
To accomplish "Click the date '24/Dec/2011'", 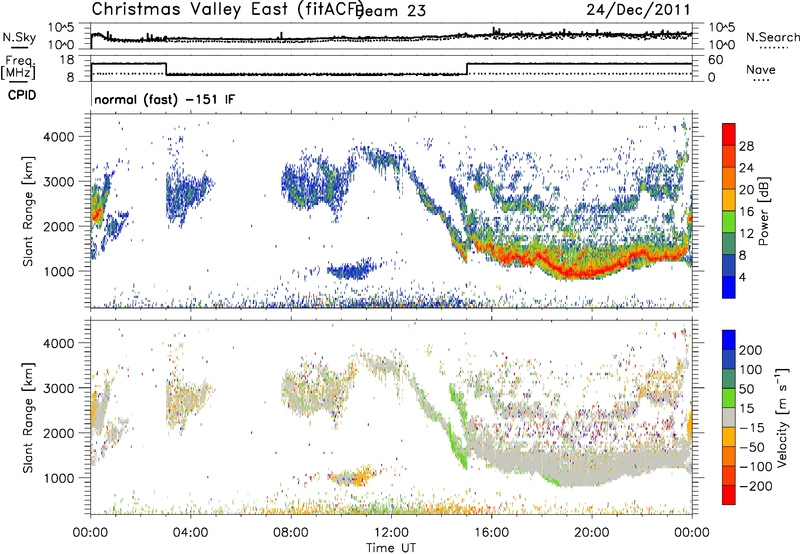I will tap(638, 10).
